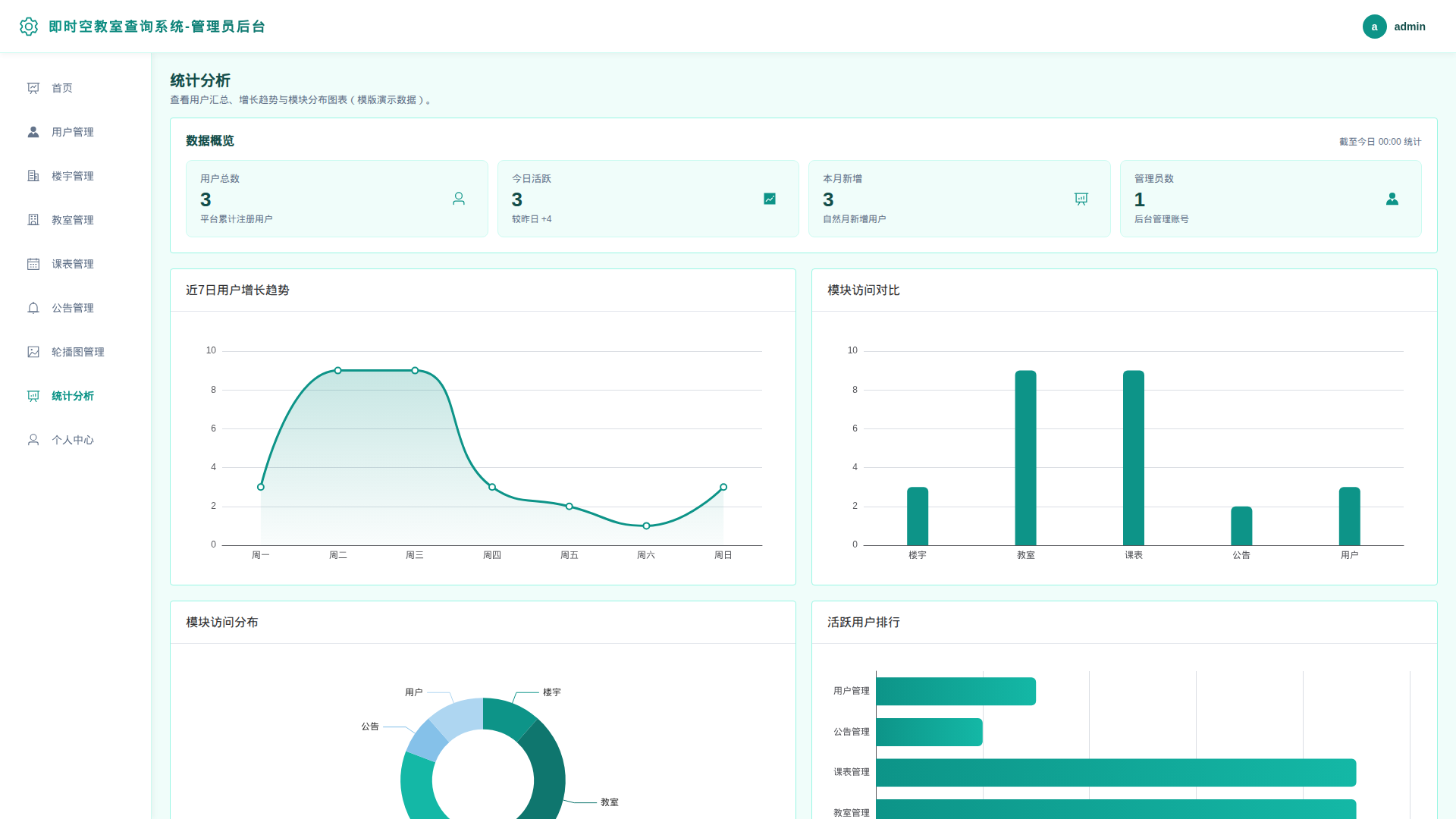Click the 公告管理 bar in 活跃用户排行
The width and height of the screenshot is (1456, 819).
point(930,732)
